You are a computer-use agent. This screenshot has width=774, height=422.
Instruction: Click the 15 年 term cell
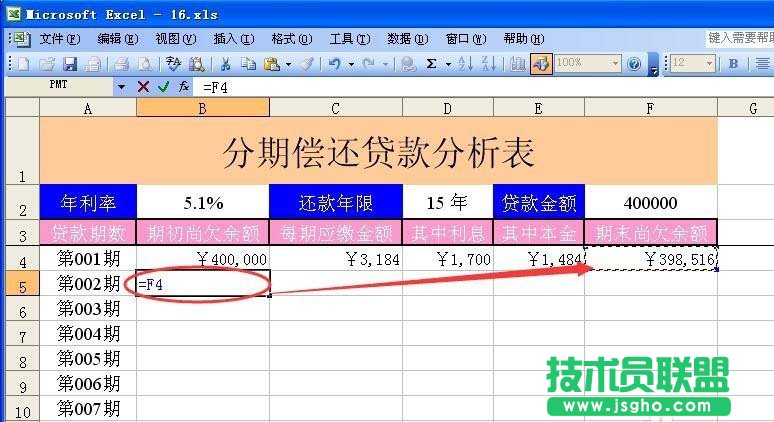click(x=448, y=202)
